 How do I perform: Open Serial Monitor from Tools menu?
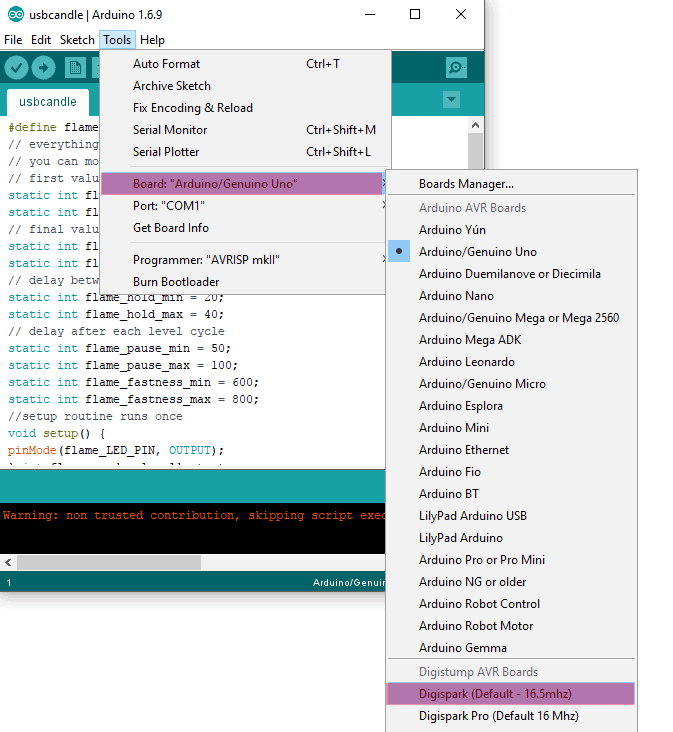(245, 129)
